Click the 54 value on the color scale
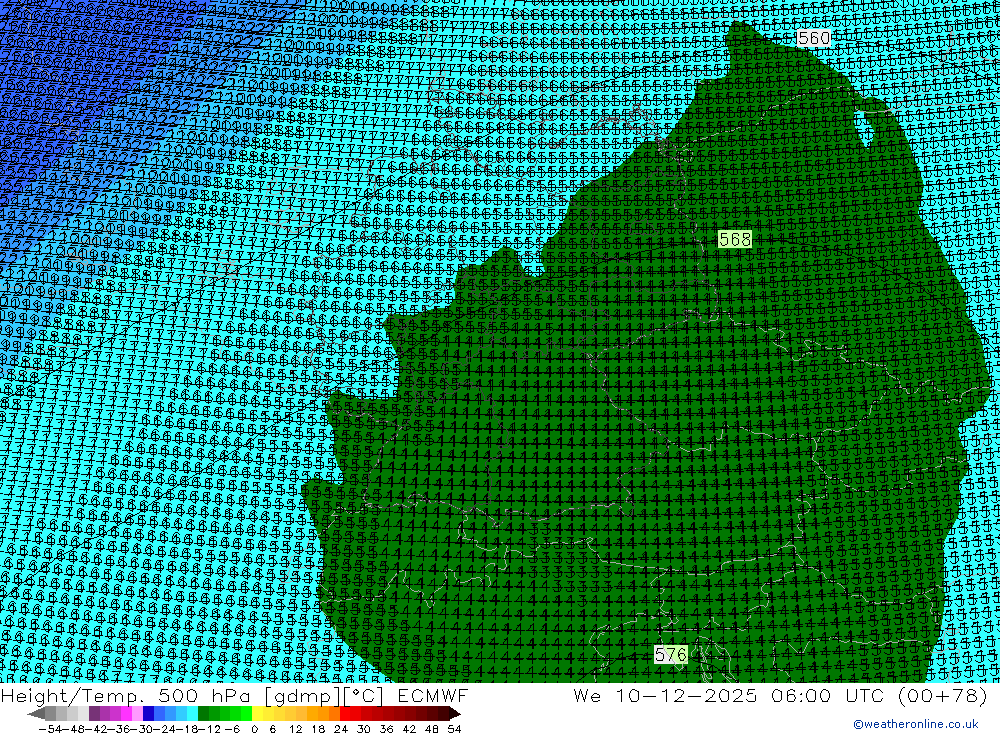The image size is (1000, 733). pyautogui.click(x=454, y=729)
